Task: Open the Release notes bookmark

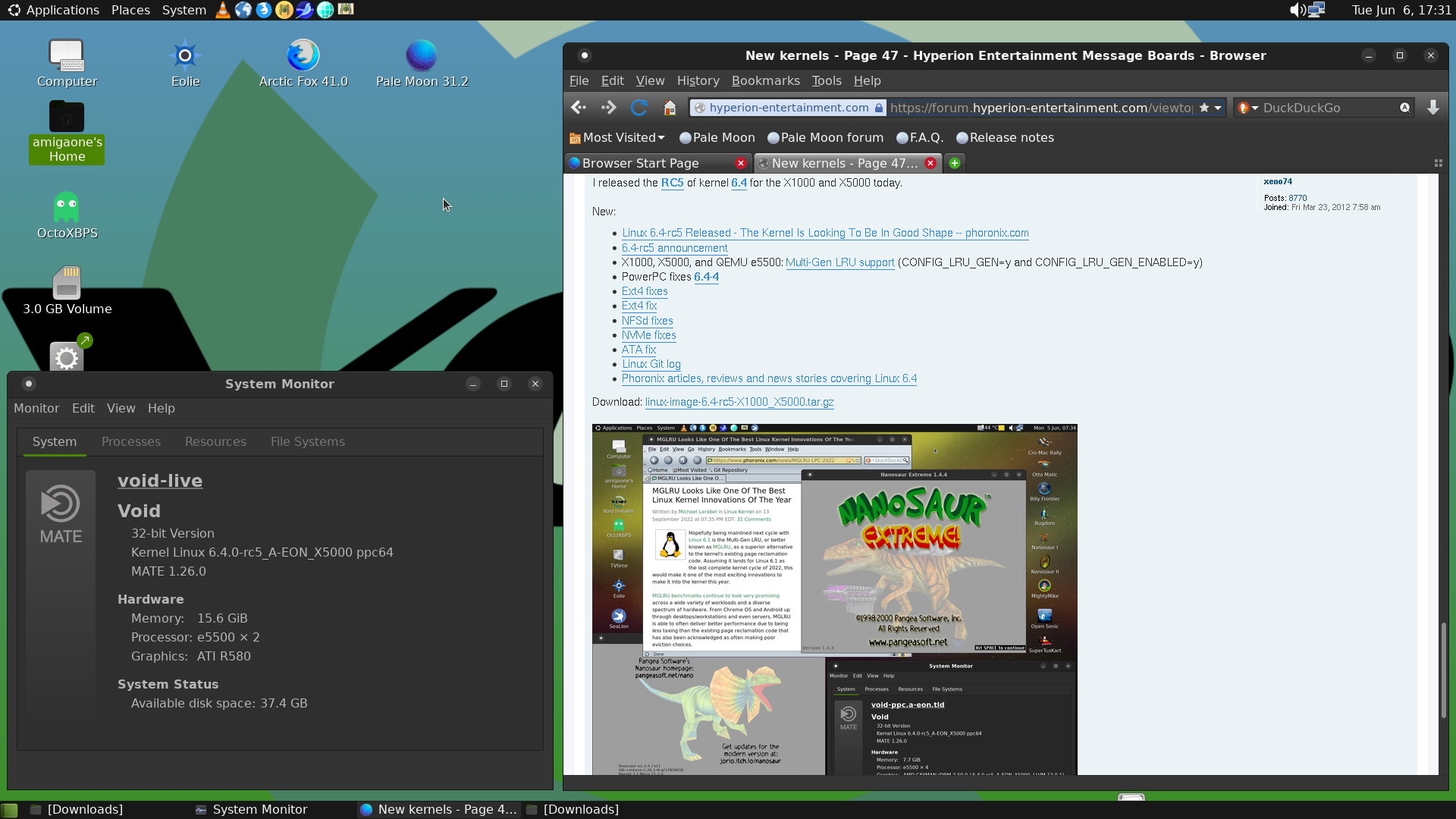Action: point(1005,137)
